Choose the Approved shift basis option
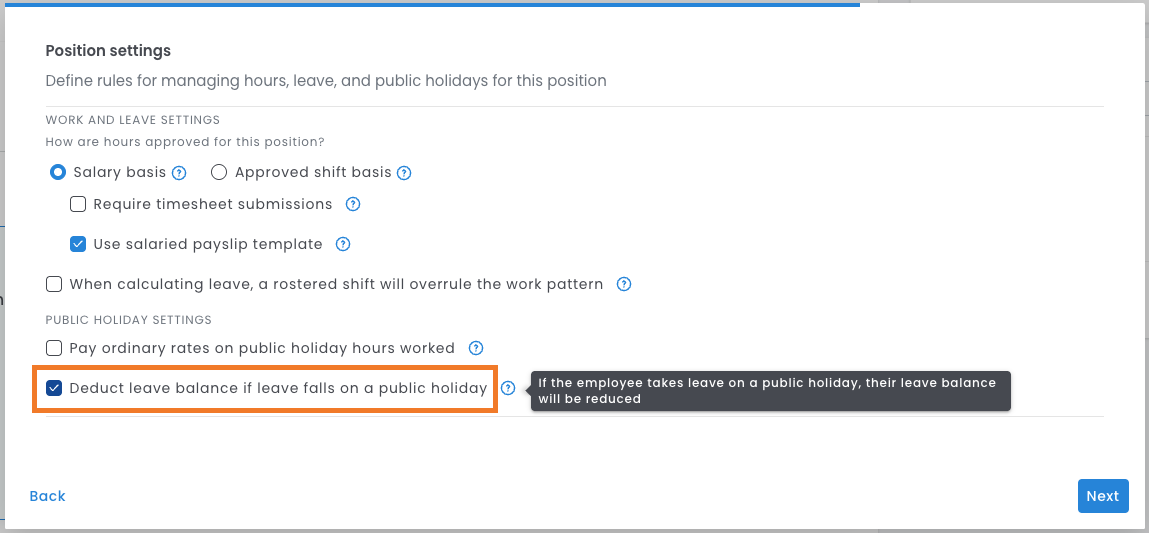 click(x=220, y=172)
